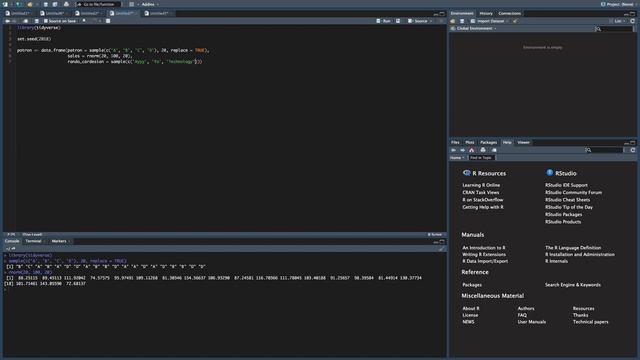
Task: Click the Help back arrow icon
Action: pyautogui.click(x=453, y=150)
